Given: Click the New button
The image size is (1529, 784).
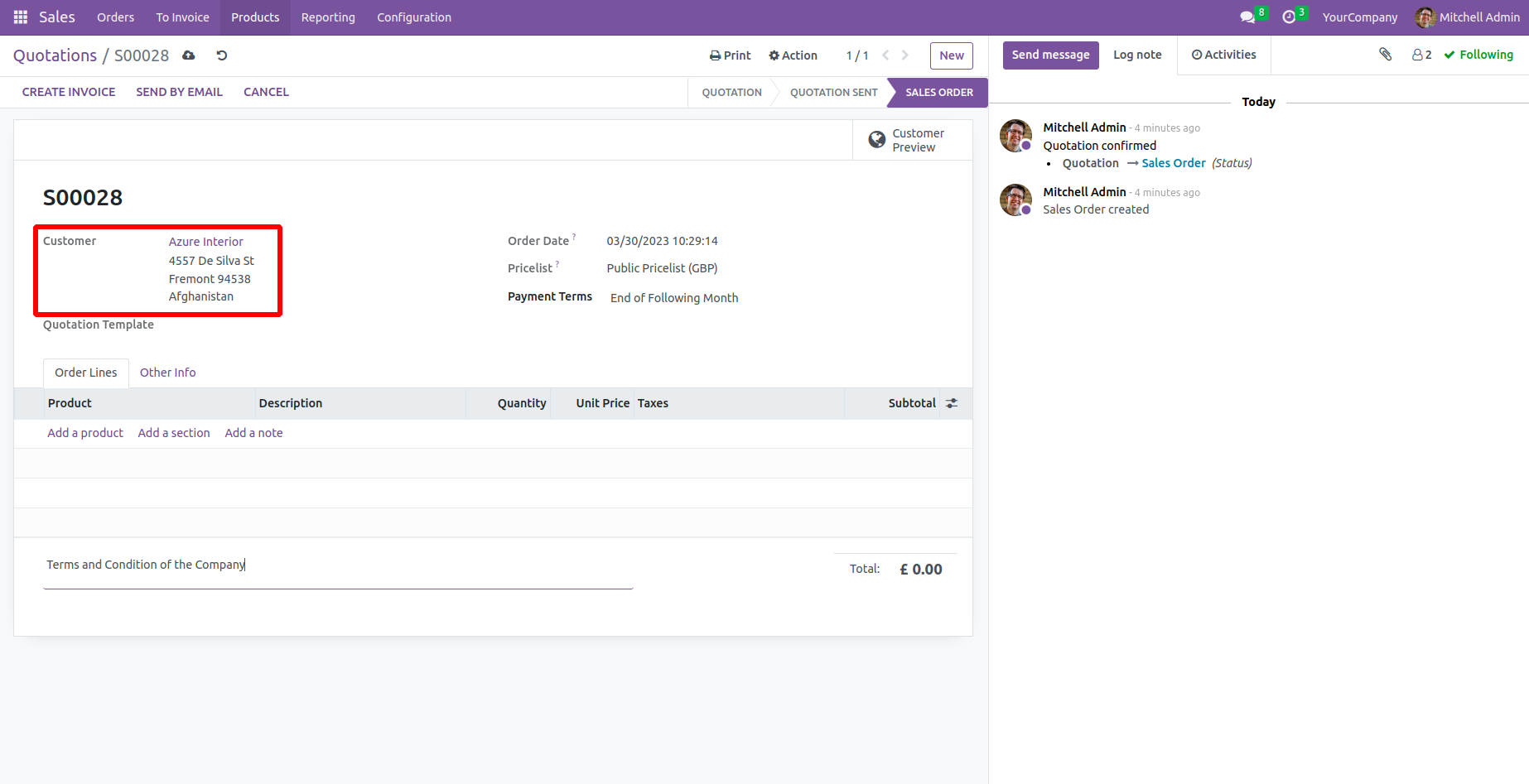Looking at the screenshot, I should [x=952, y=55].
